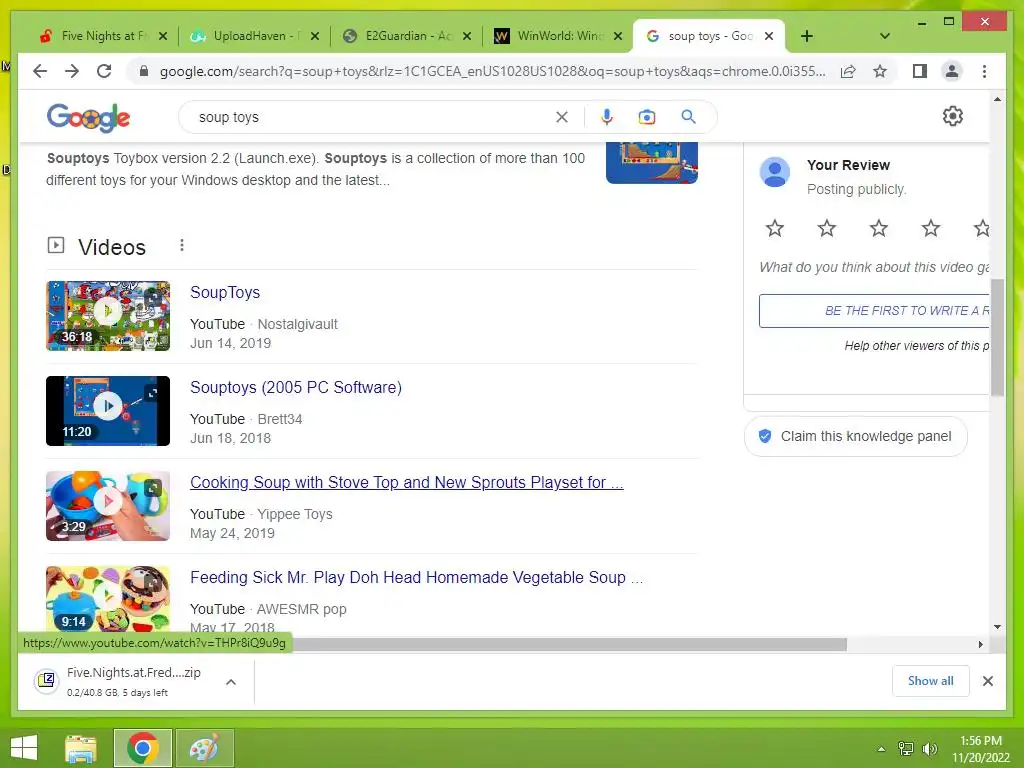Viewport: 1024px width, 768px height.
Task: Click Claim this knowledge panel
Action: coord(856,436)
